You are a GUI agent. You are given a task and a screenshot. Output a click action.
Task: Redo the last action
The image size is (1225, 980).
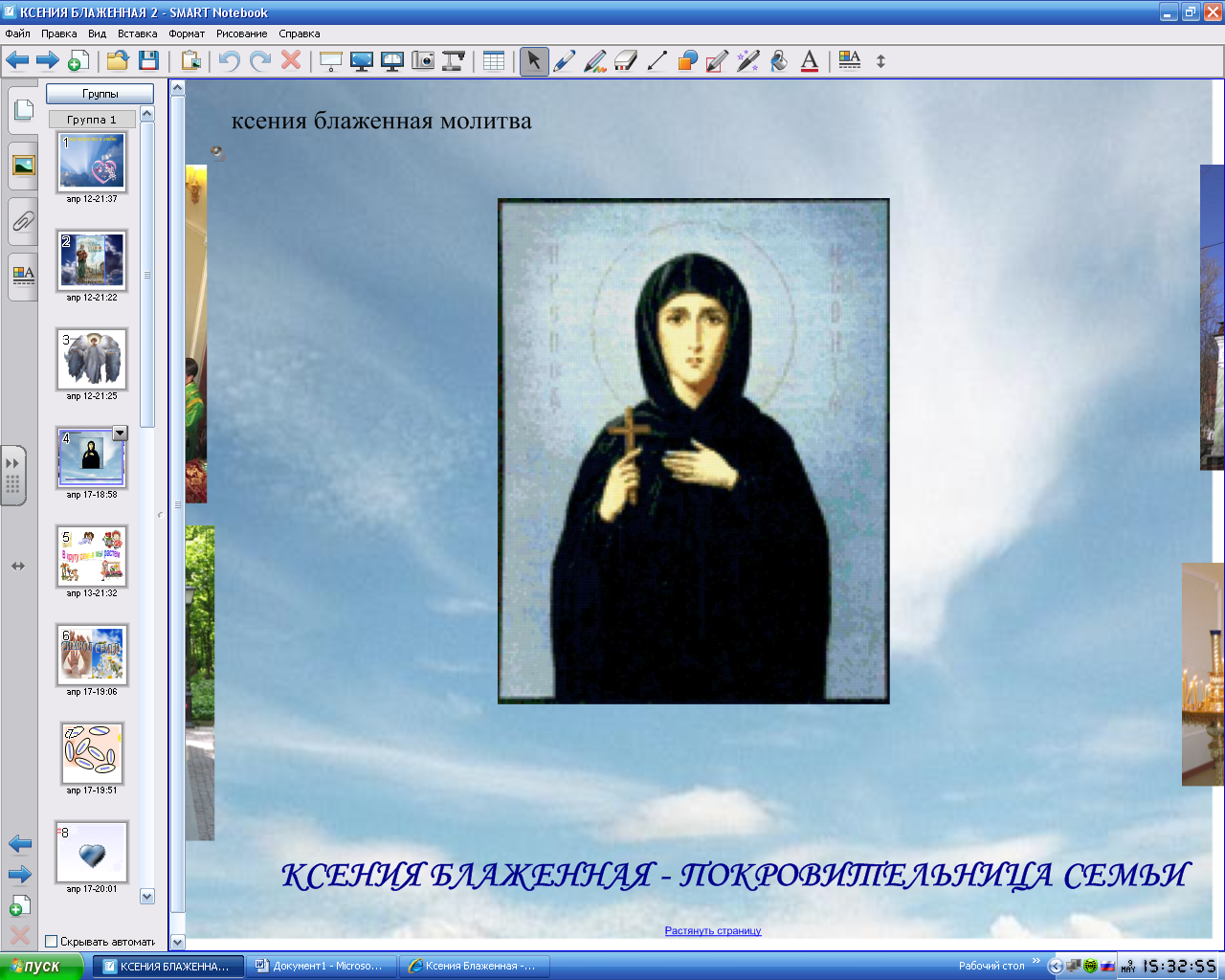(x=259, y=61)
